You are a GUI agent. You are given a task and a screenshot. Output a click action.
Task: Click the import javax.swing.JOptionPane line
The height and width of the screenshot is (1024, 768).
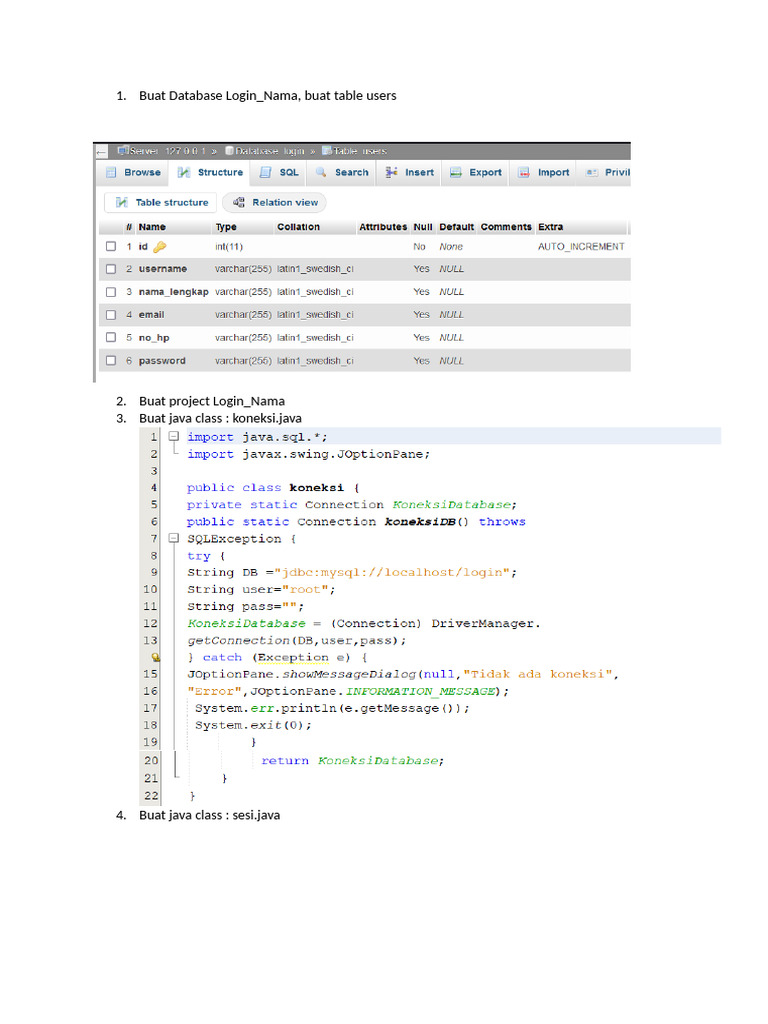[308, 454]
